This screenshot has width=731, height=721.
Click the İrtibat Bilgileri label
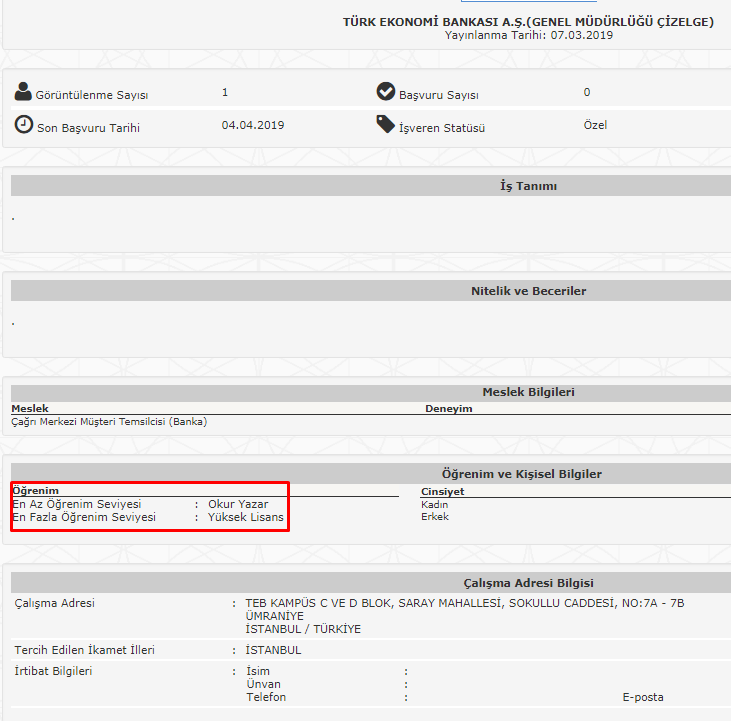(53, 671)
